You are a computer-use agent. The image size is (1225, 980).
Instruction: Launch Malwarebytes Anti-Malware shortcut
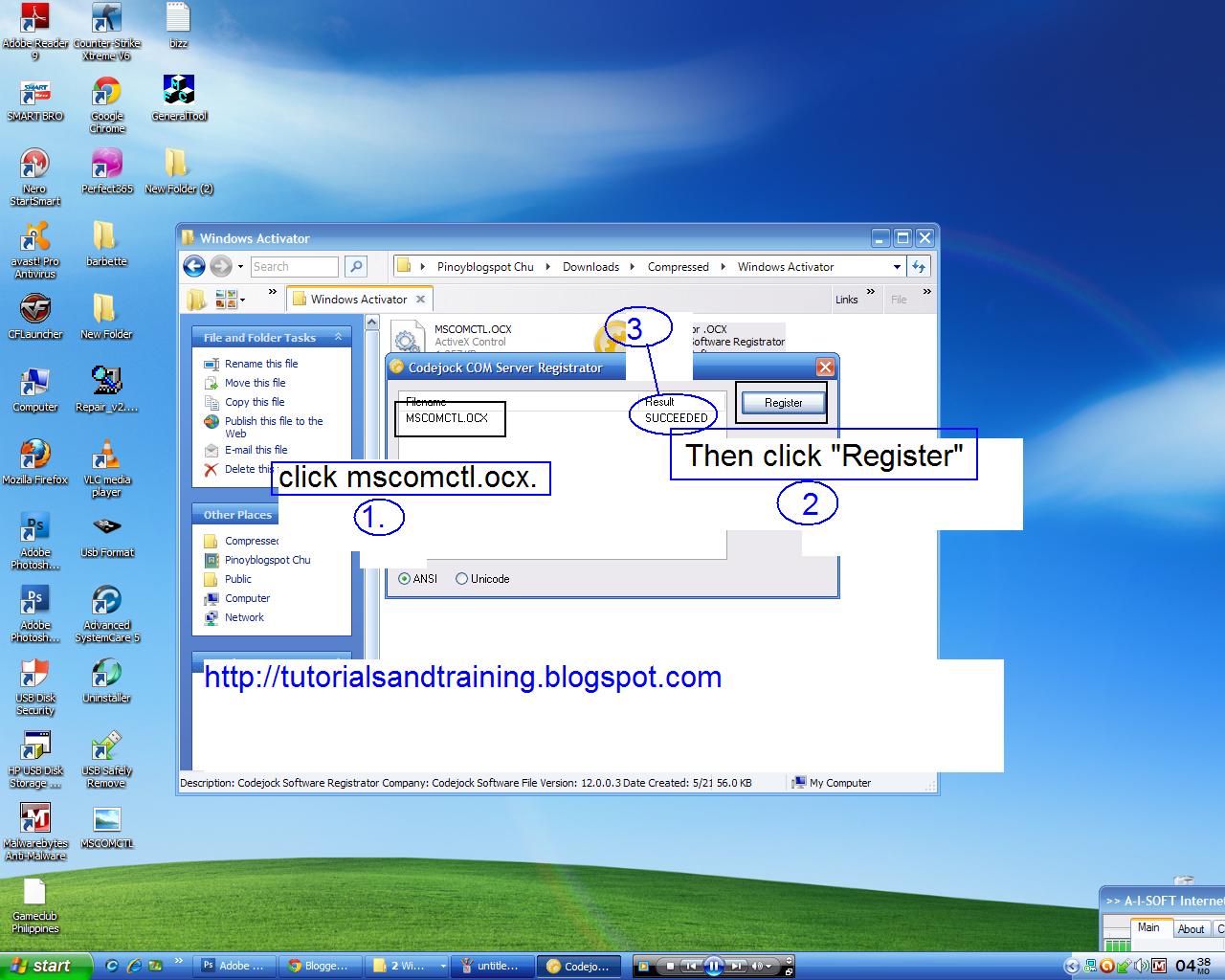pos(35,833)
